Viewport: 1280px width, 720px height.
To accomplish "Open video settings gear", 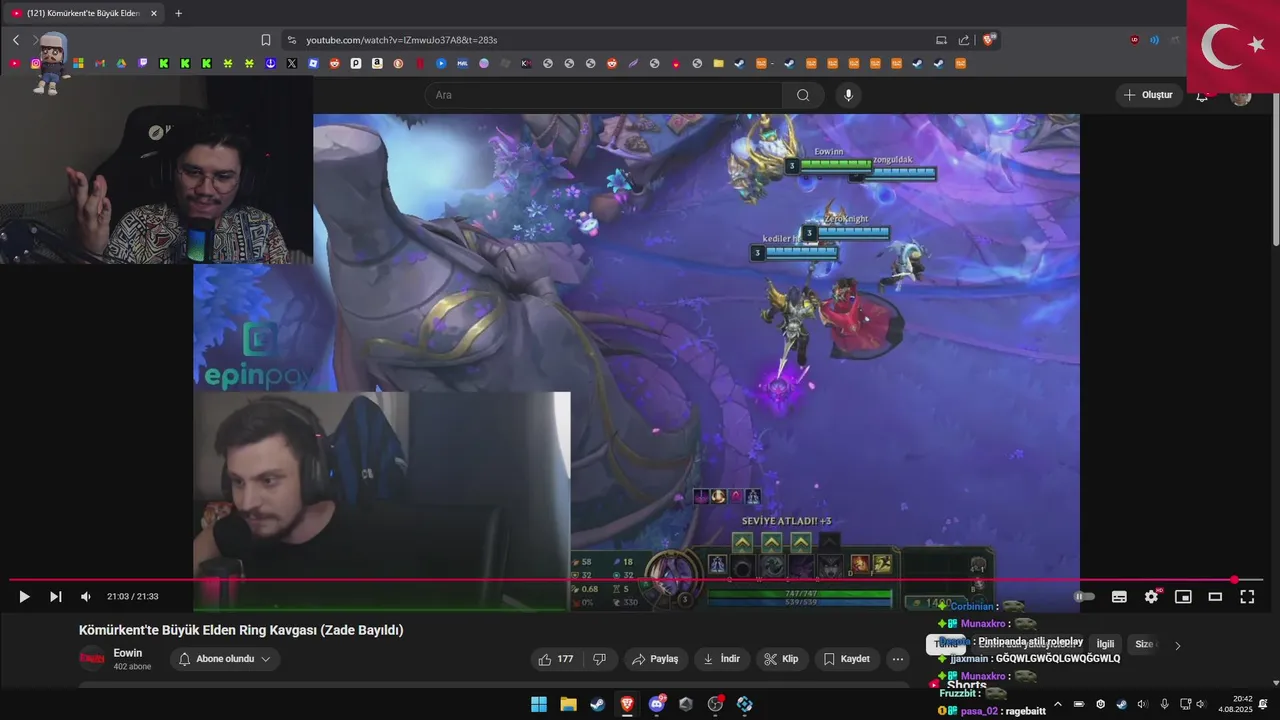I will 1151,596.
